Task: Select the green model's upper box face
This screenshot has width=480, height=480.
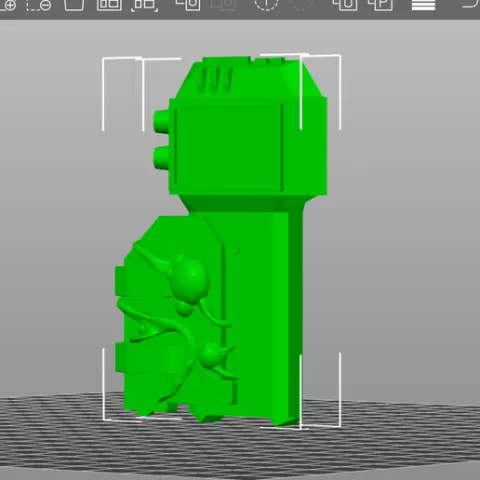Action: (x=228, y=148)
